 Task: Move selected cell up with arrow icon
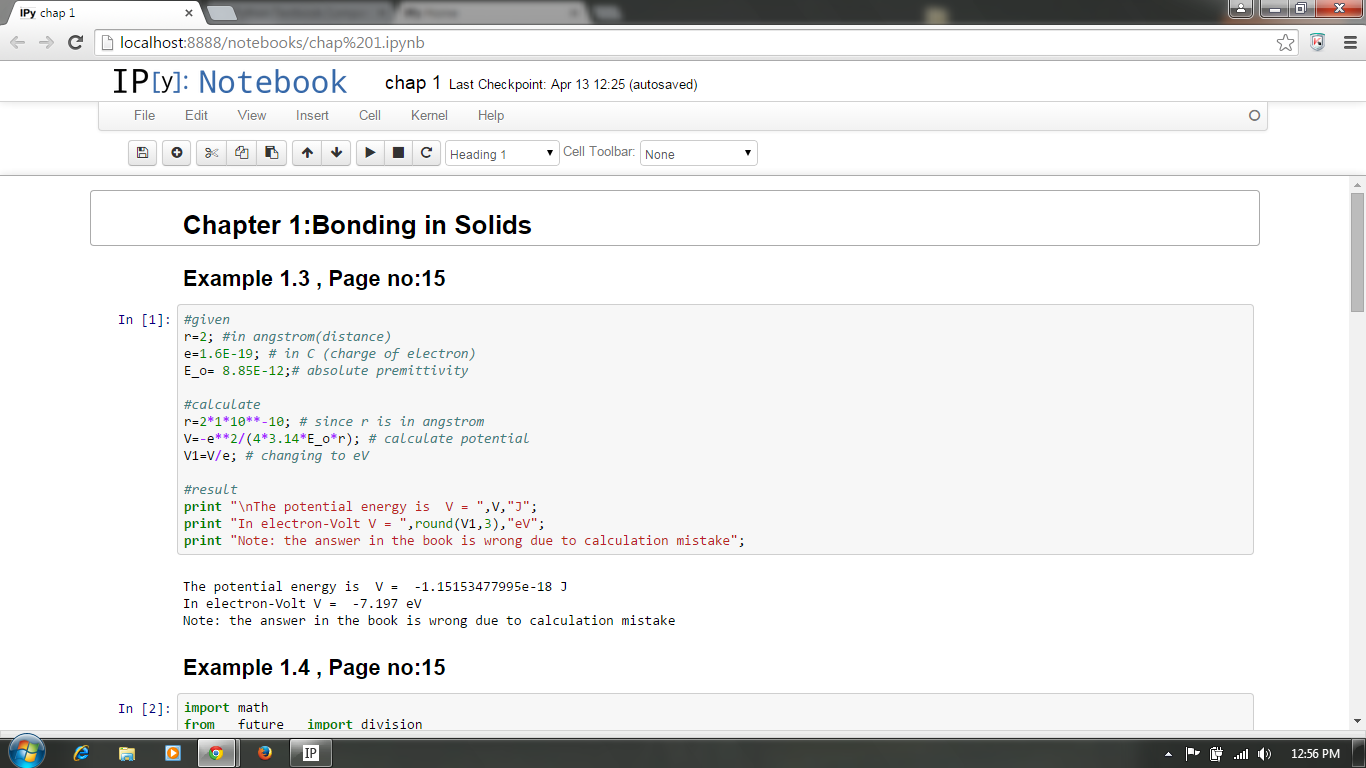pyautogui.click(x=307, y=153)
